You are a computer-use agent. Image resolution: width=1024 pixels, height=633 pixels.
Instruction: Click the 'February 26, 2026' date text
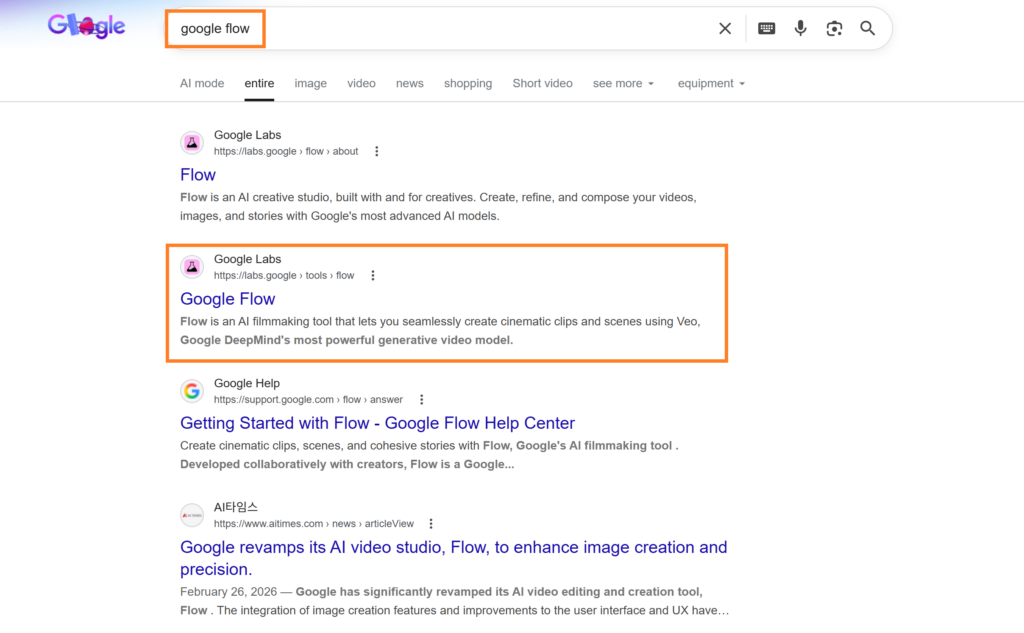pyautogui.click(x=229, y=592)
